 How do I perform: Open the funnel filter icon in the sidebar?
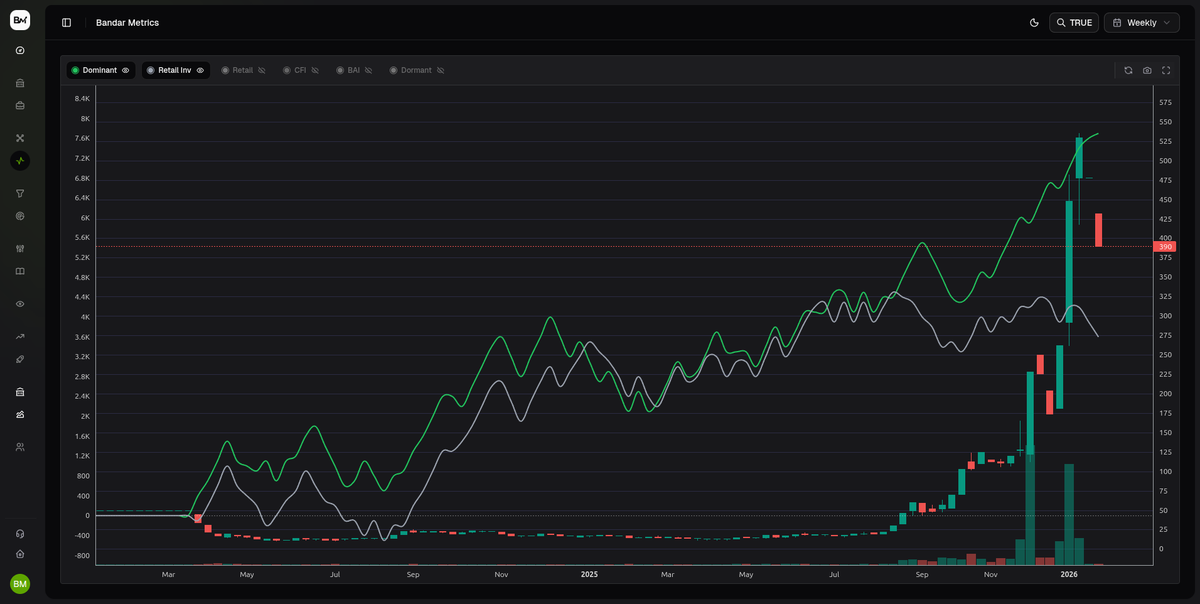[20, 193]
